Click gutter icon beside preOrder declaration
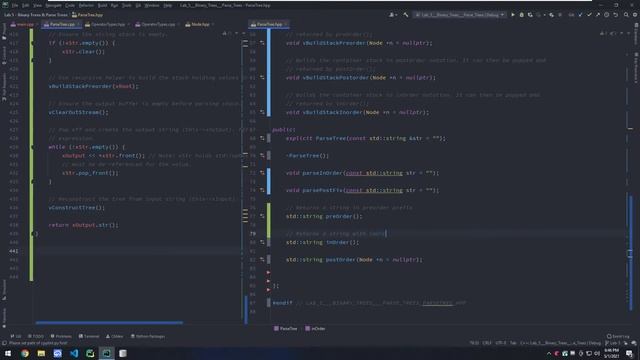The height and width of the screenshot is (360, 640). 262,216
